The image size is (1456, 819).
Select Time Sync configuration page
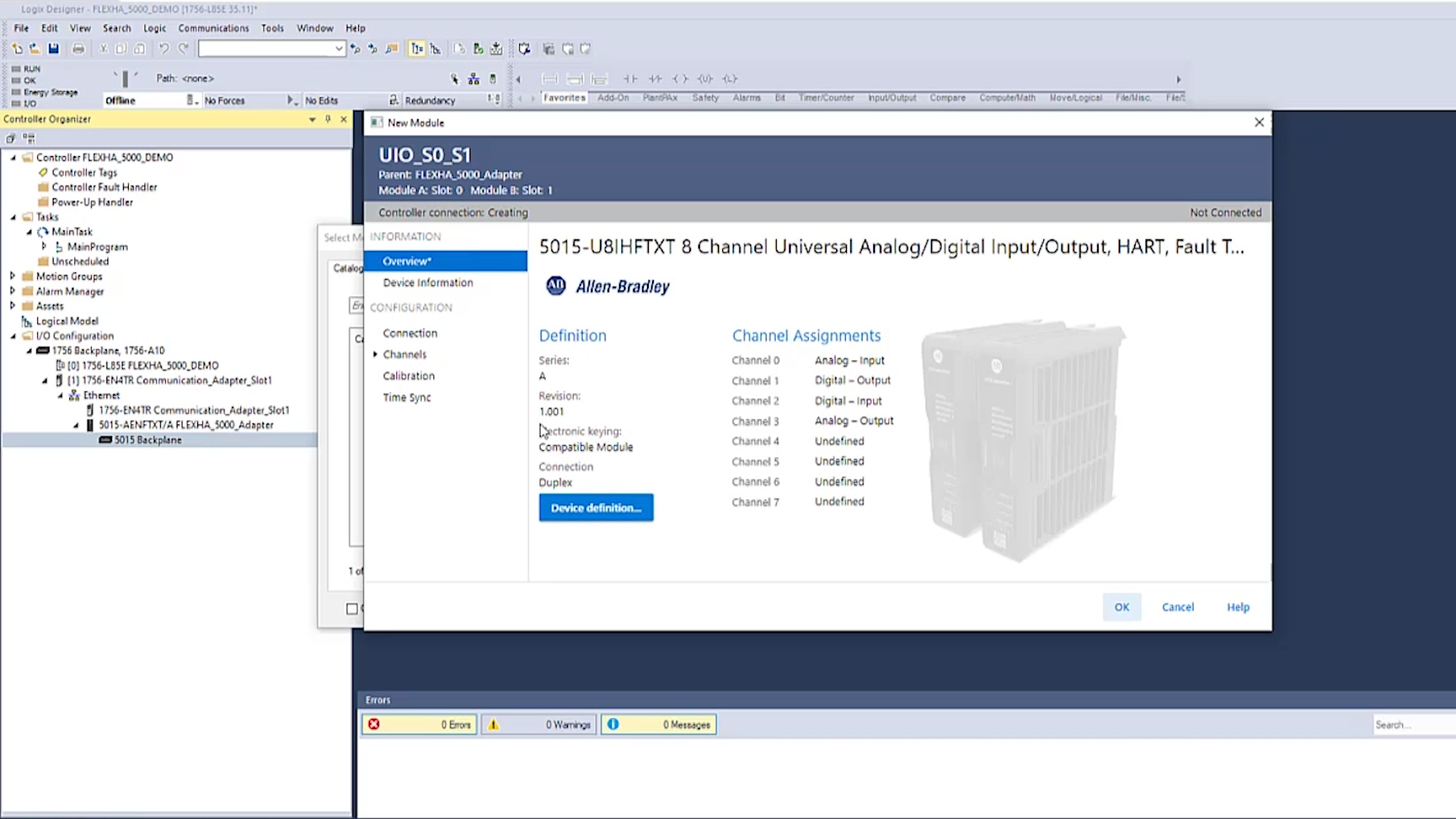(x=407, y=397)
